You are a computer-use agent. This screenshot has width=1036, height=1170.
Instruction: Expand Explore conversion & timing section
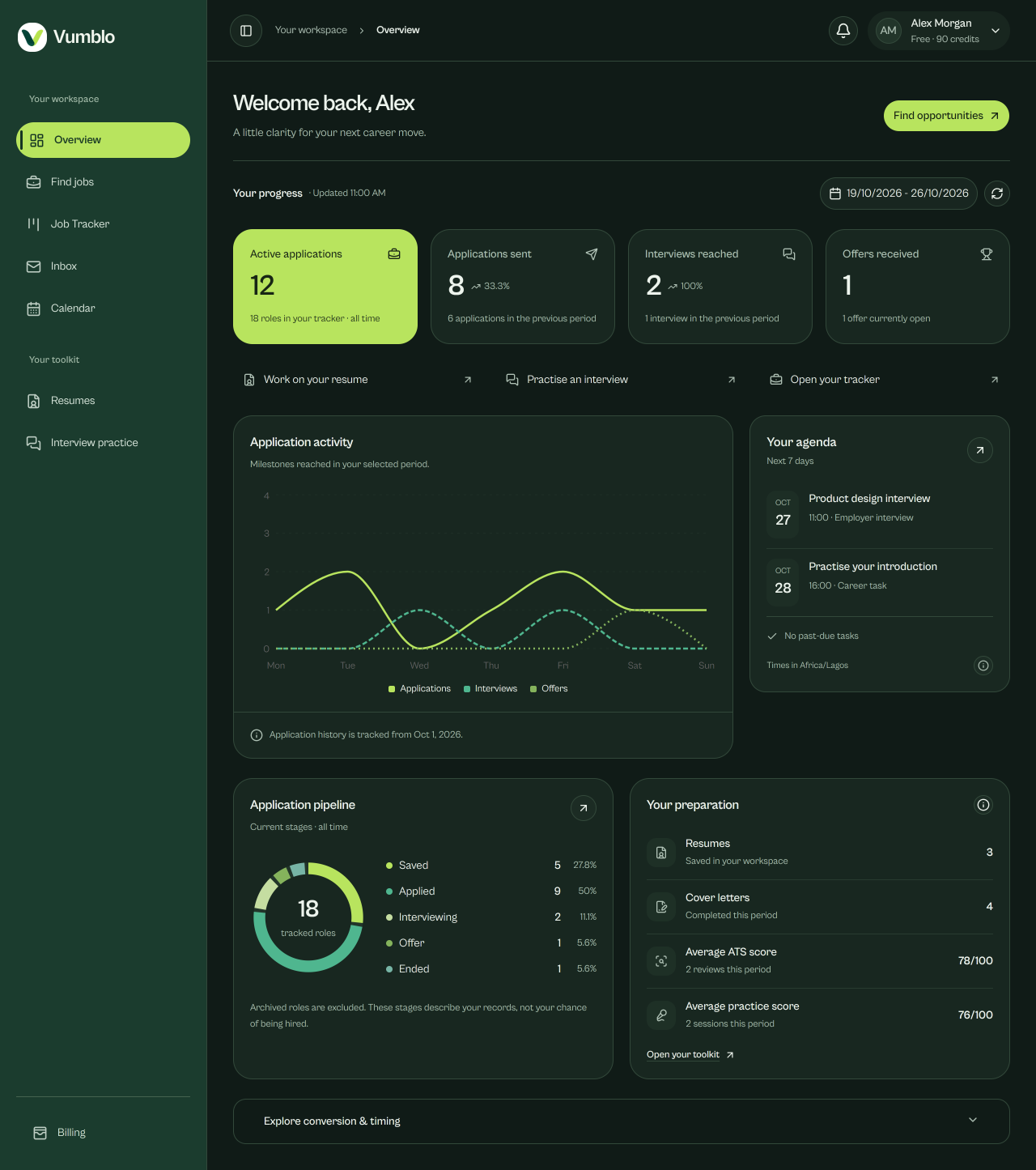tap(622, 1121)
